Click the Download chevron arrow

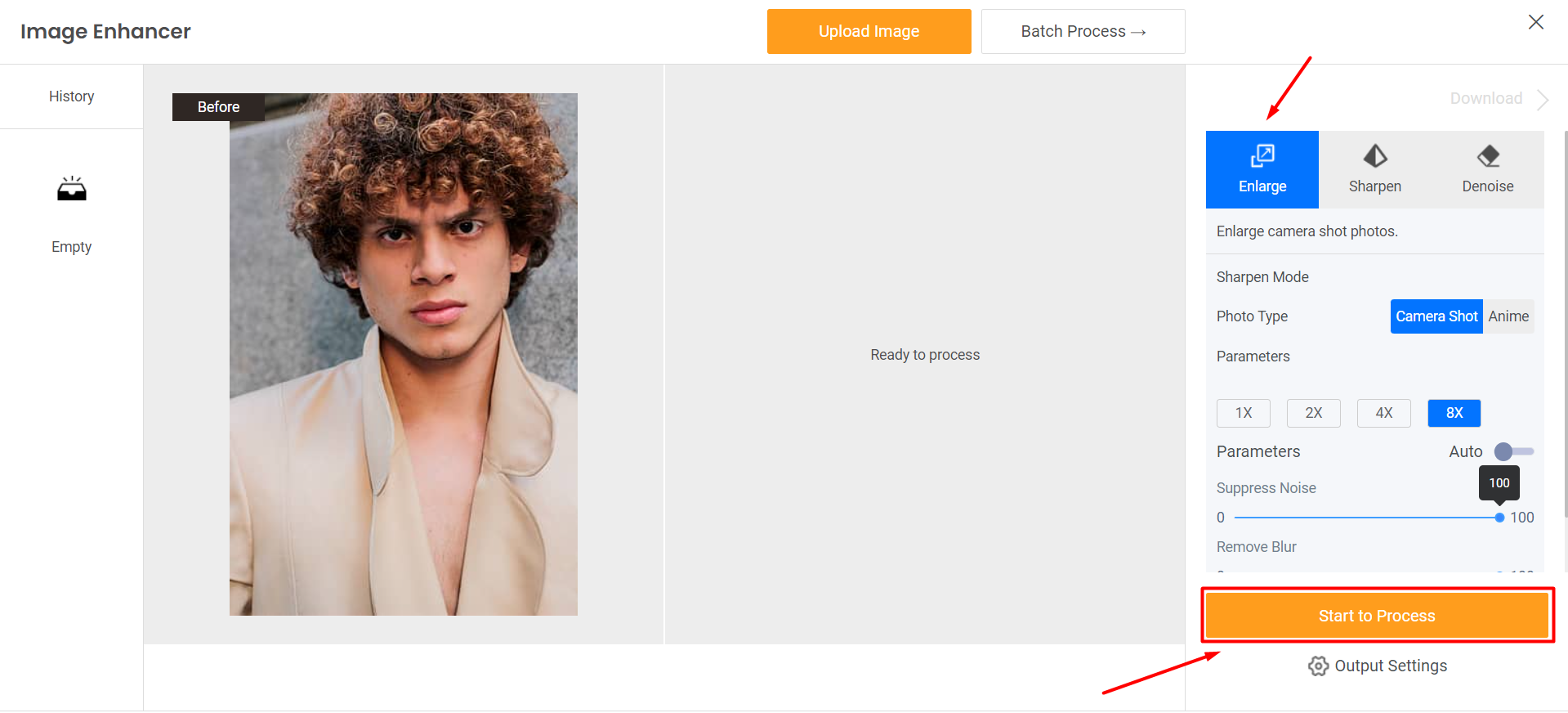tap(1543, 100)
